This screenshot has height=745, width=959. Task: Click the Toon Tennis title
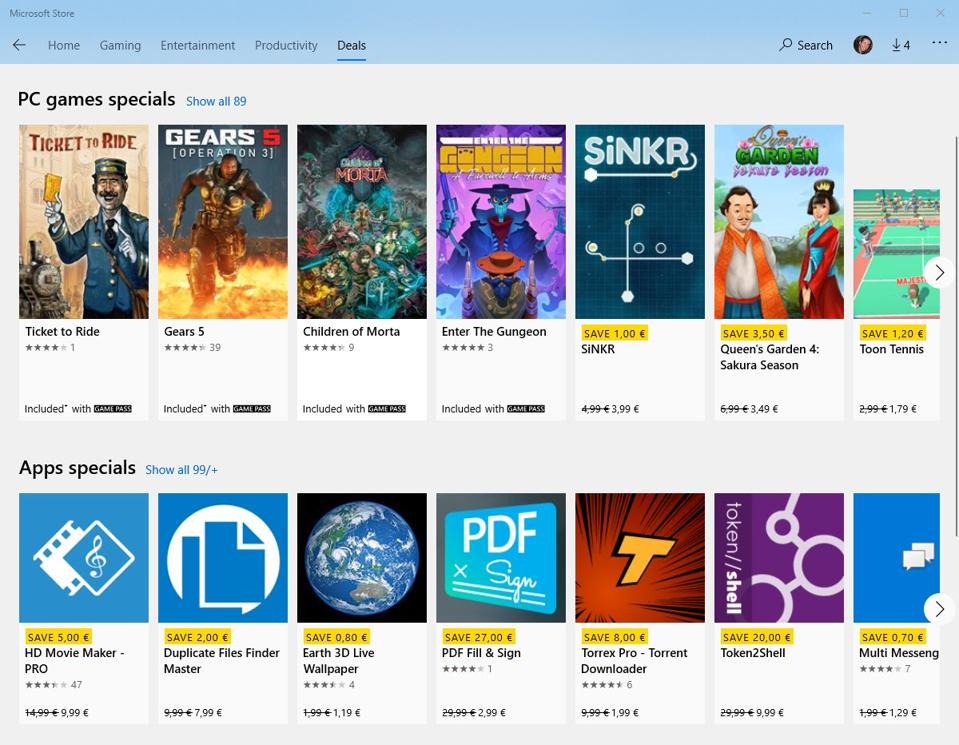click(x=891, y=349)
